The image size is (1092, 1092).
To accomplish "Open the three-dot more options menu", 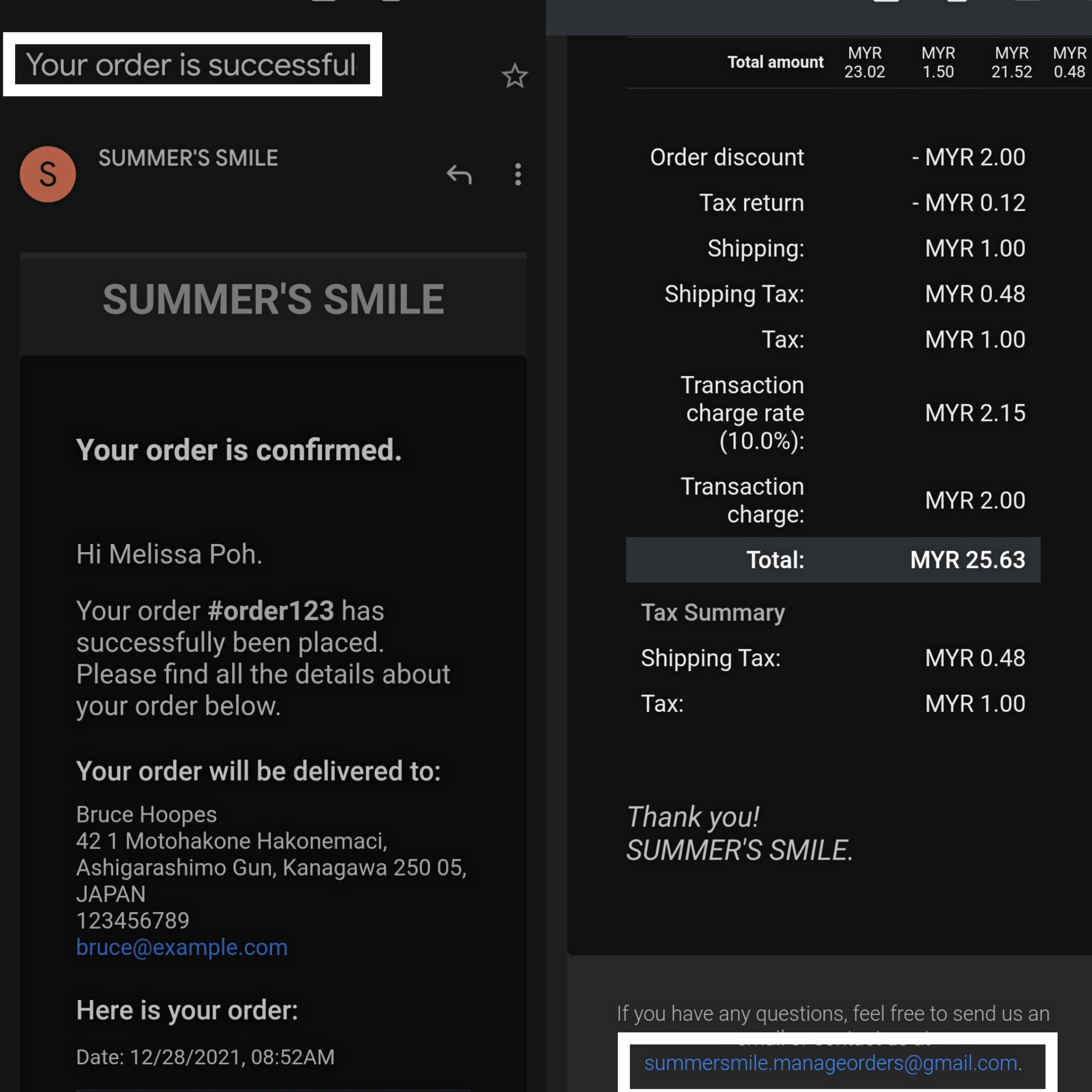I will click(518, 175).
